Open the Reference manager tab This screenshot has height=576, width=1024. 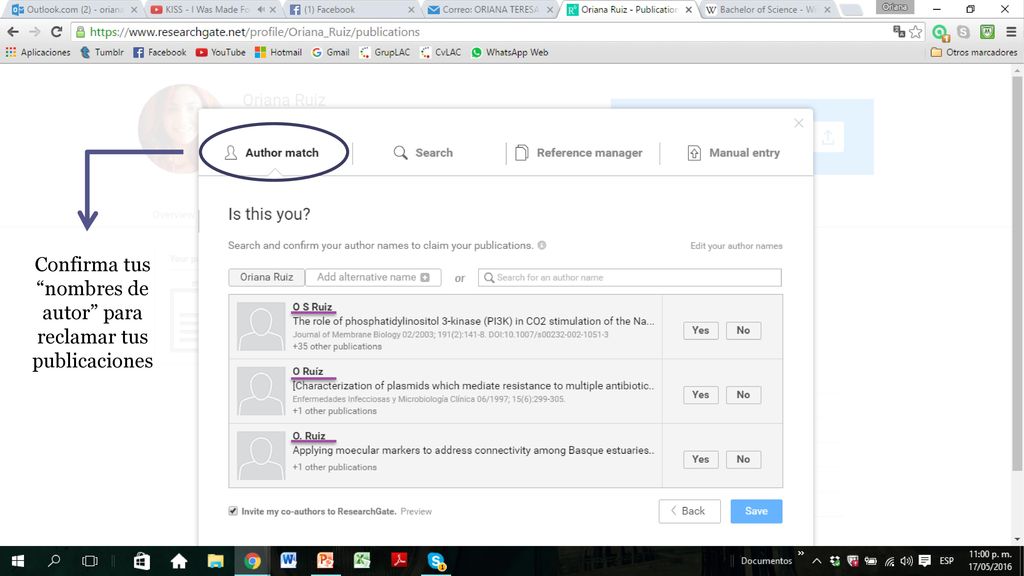point(579,153)
